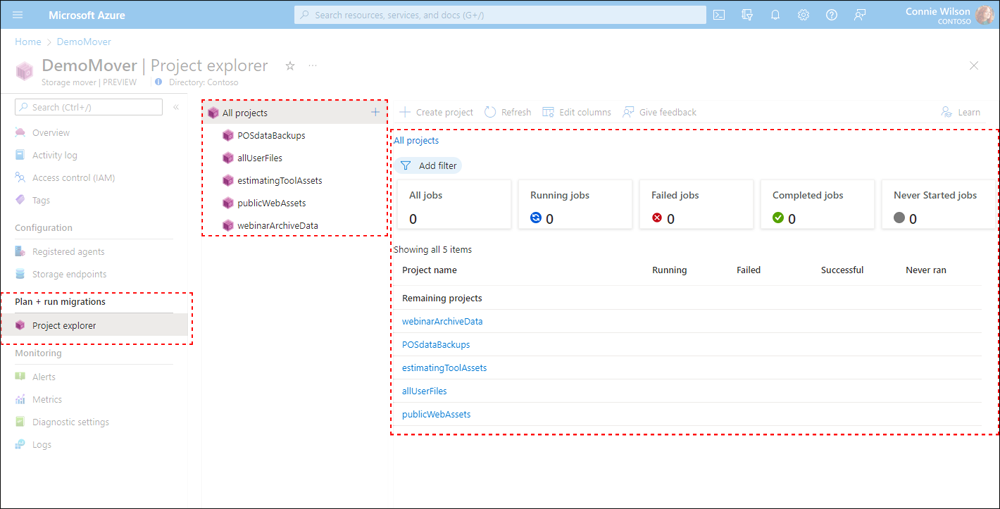Screen dimensions: 1000x509
Task: Collapse the left menu with the double chevron
Action: click(x=176, y=107)
